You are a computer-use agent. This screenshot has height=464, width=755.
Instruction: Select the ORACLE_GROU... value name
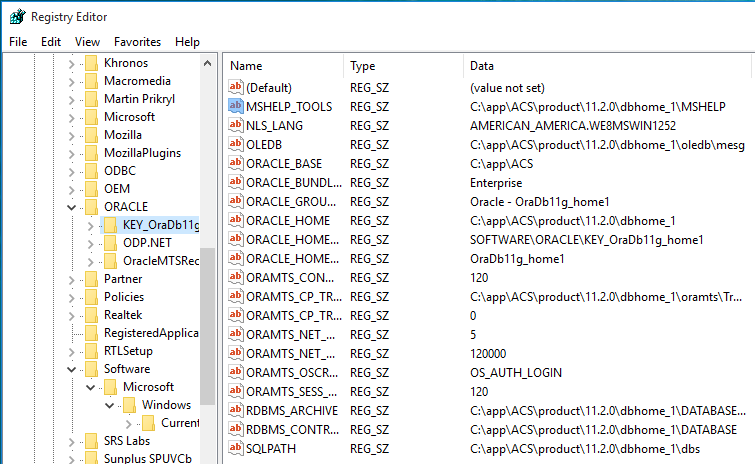(x=291, y=201)
